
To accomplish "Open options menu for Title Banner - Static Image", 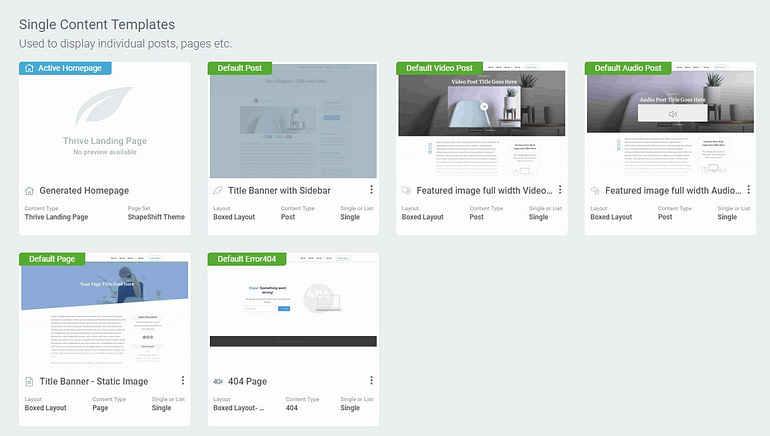I will coord(183,381).
